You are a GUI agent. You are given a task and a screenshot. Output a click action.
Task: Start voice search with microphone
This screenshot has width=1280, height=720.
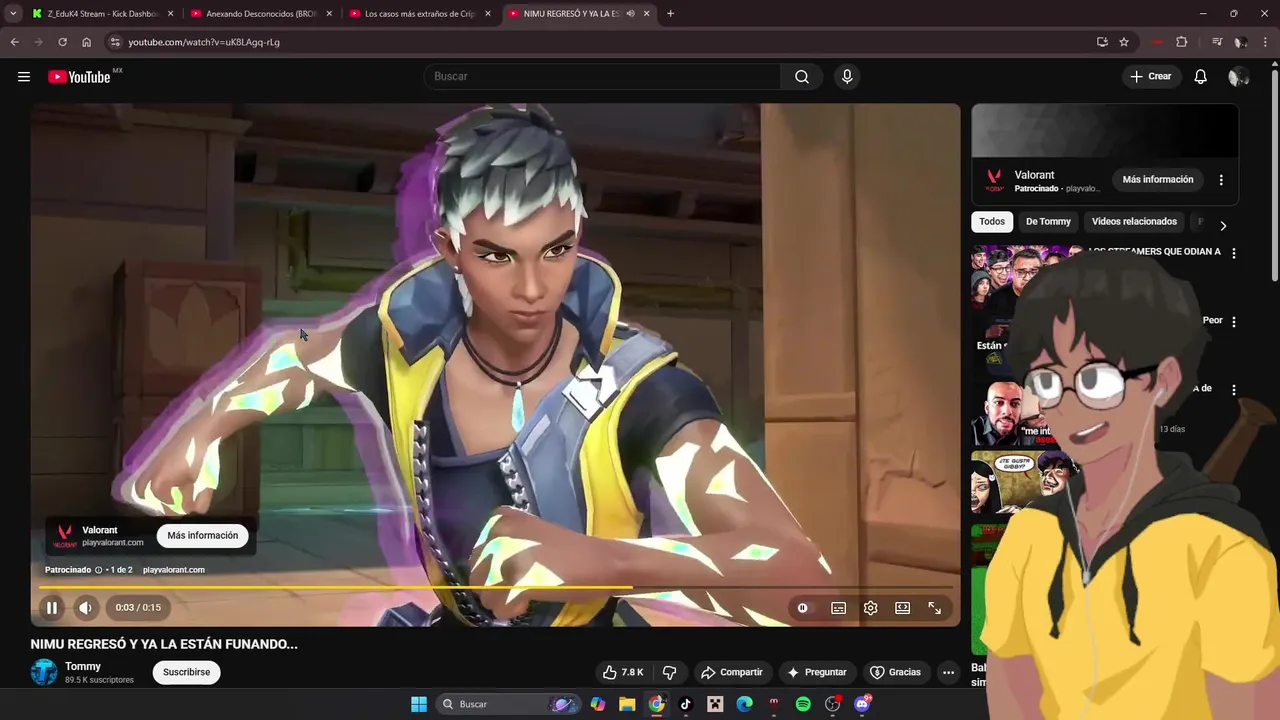tap(847, 77)
